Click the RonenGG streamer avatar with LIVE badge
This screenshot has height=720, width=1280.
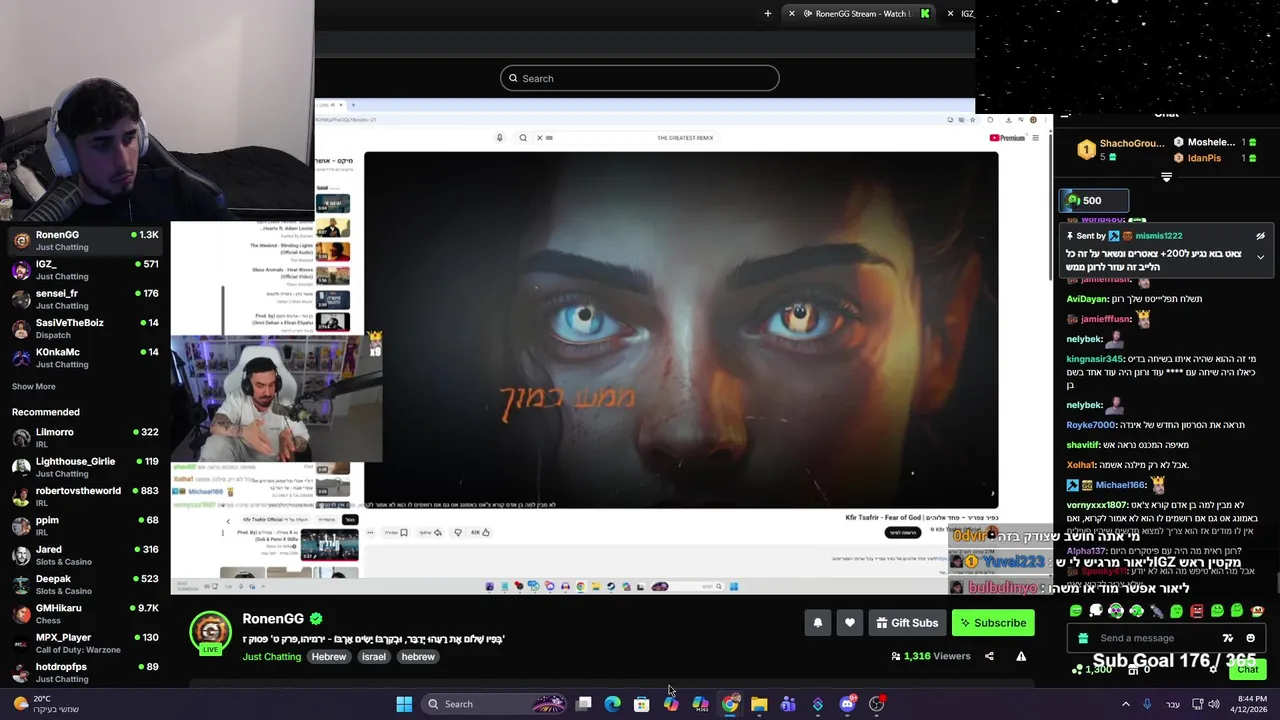point(211,633)
